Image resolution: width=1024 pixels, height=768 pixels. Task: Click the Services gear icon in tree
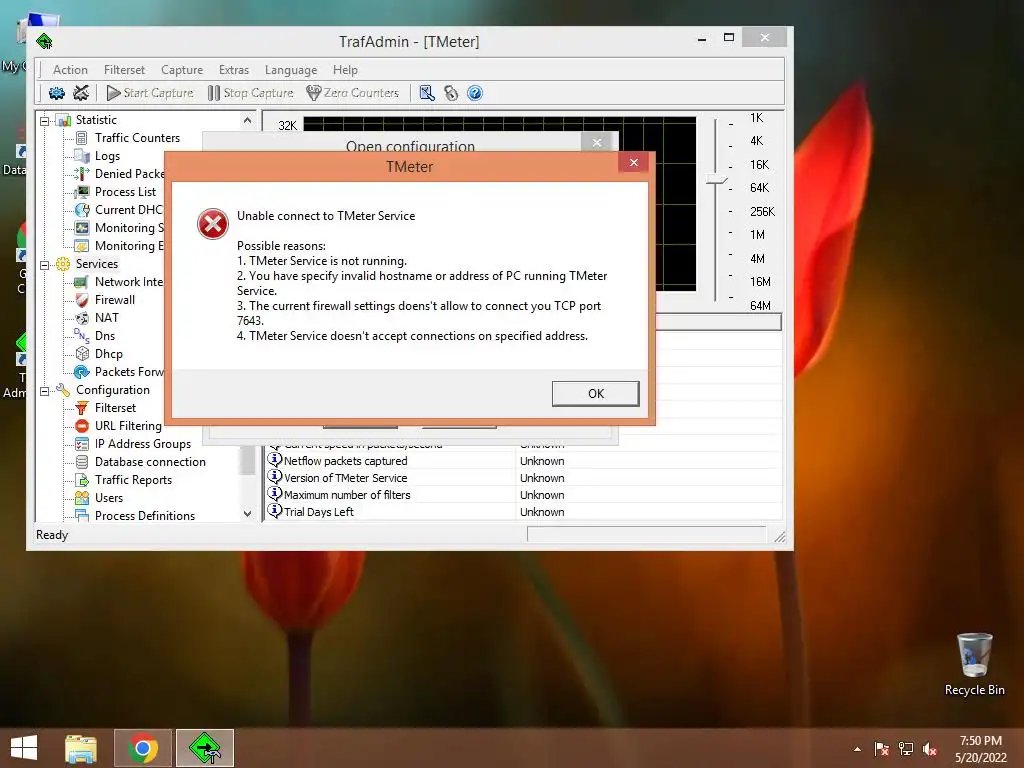point(63,264)
